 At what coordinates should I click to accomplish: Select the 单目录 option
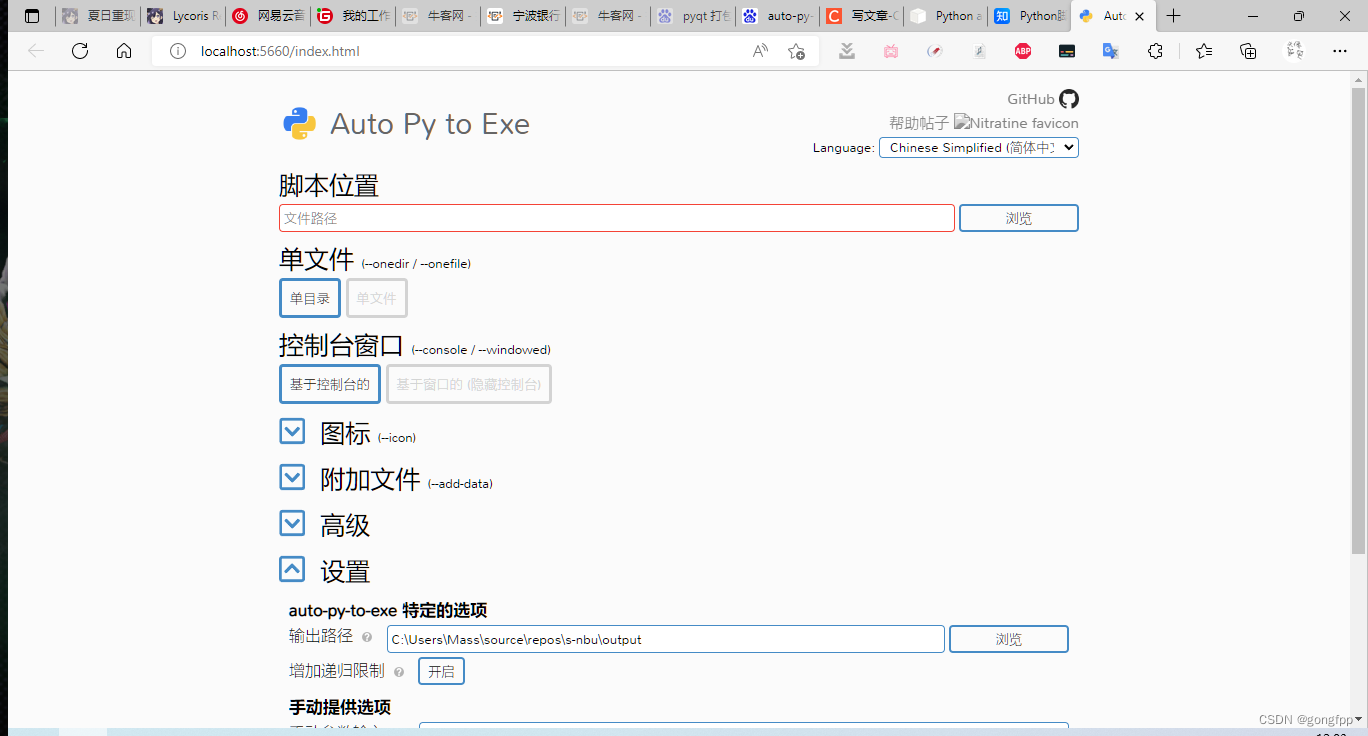310,298
